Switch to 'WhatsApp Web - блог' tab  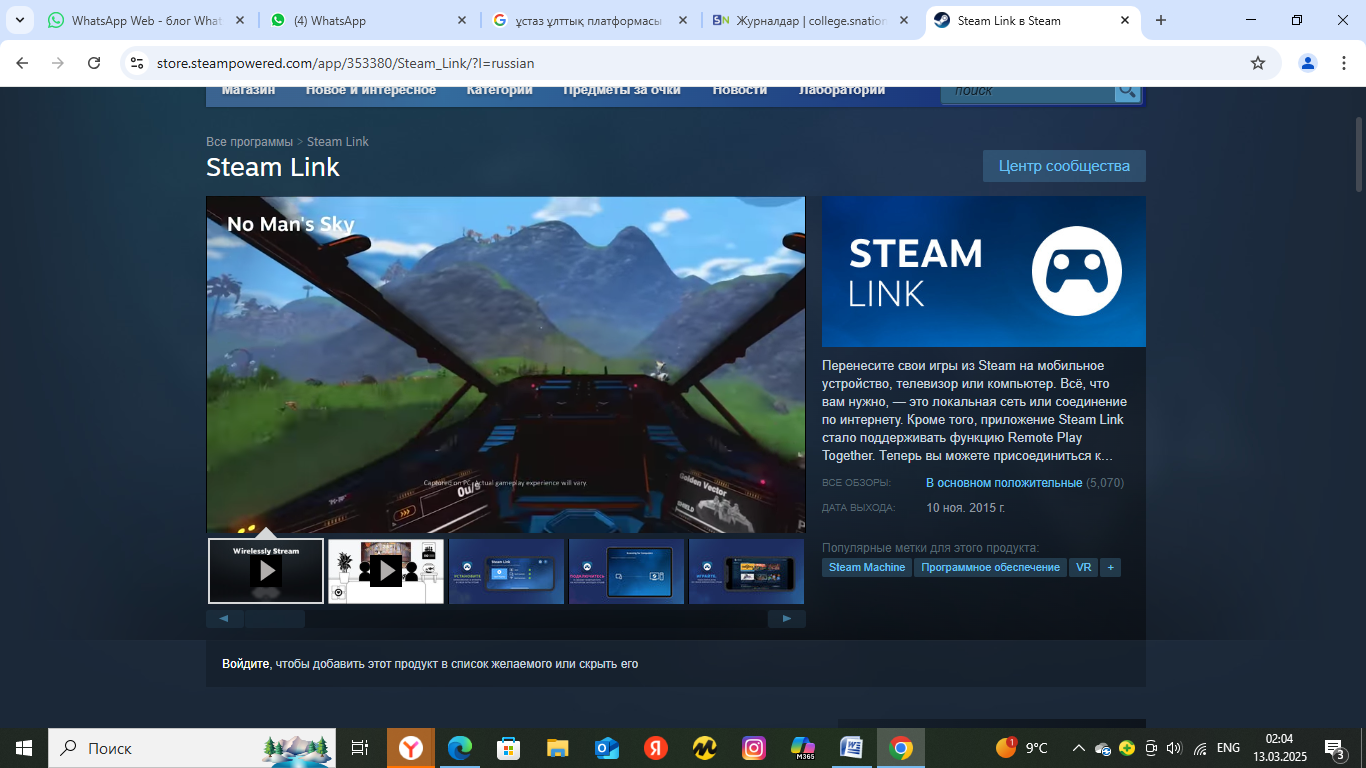point(146,20)
